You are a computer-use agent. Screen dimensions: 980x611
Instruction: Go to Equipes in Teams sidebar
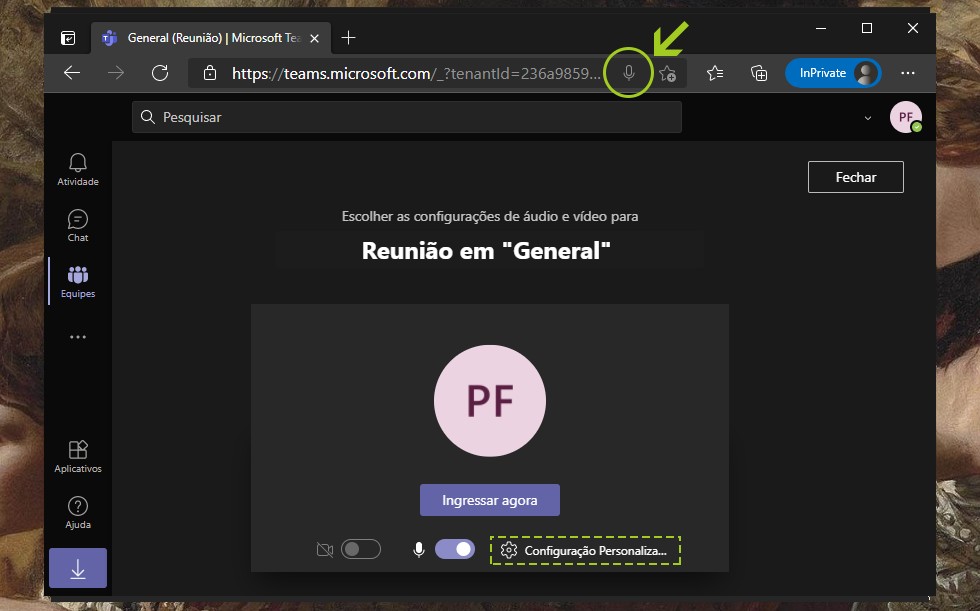pos(78,282)
